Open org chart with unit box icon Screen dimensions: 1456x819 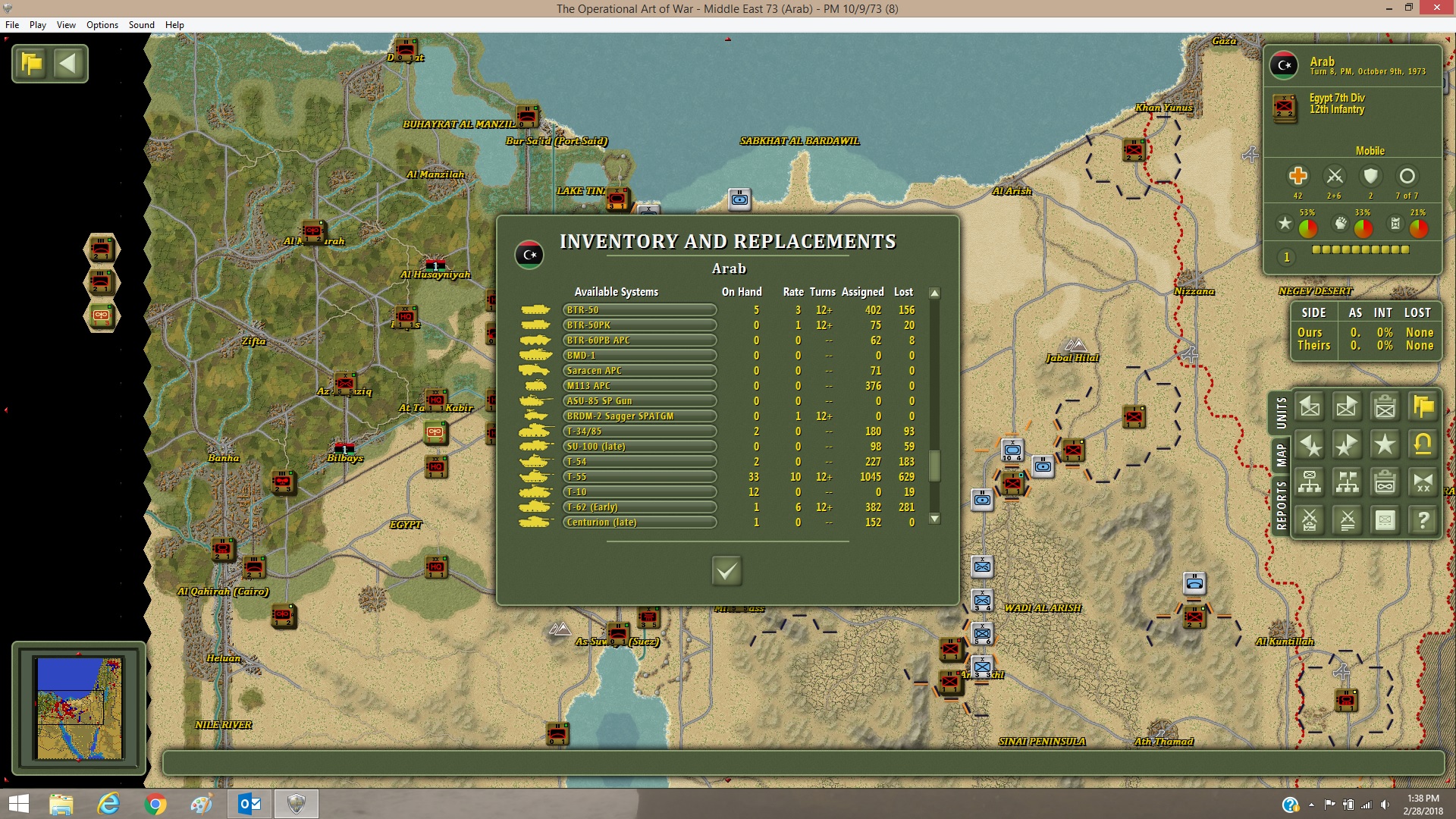tap(1310, 482)
